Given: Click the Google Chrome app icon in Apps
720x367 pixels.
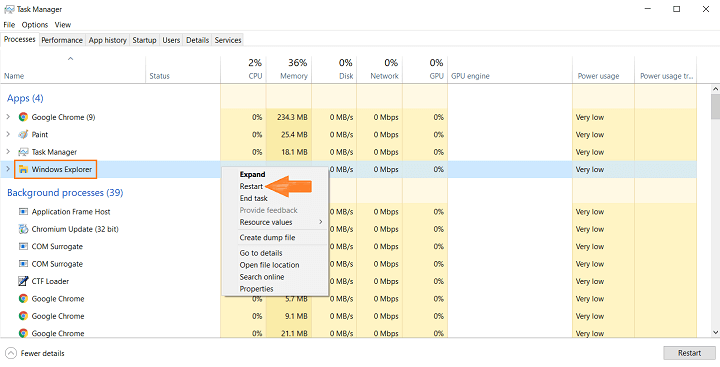Looking at the screenshot, I should tap(23, 117).
